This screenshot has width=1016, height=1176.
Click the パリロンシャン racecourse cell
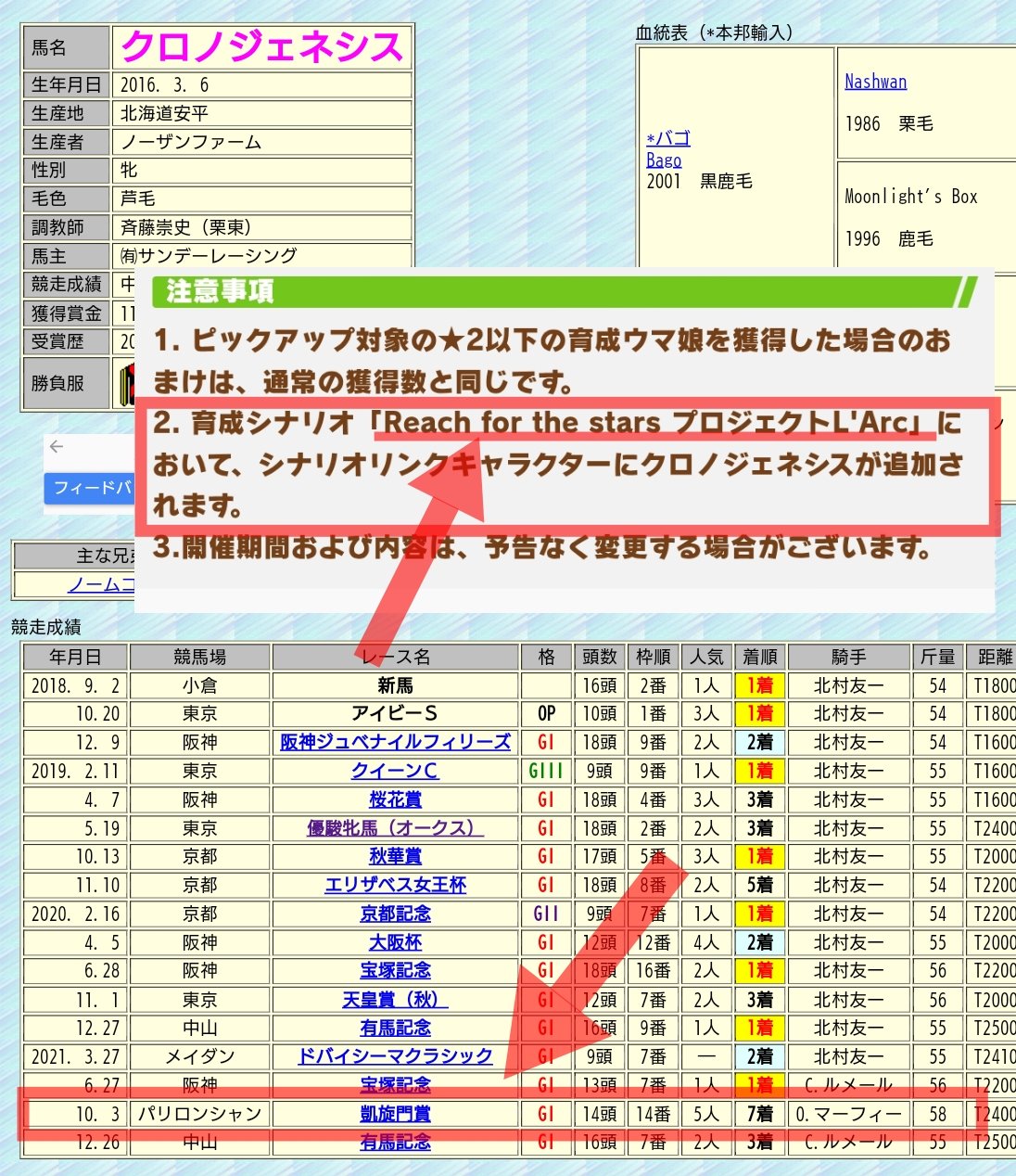point(199,1114)
